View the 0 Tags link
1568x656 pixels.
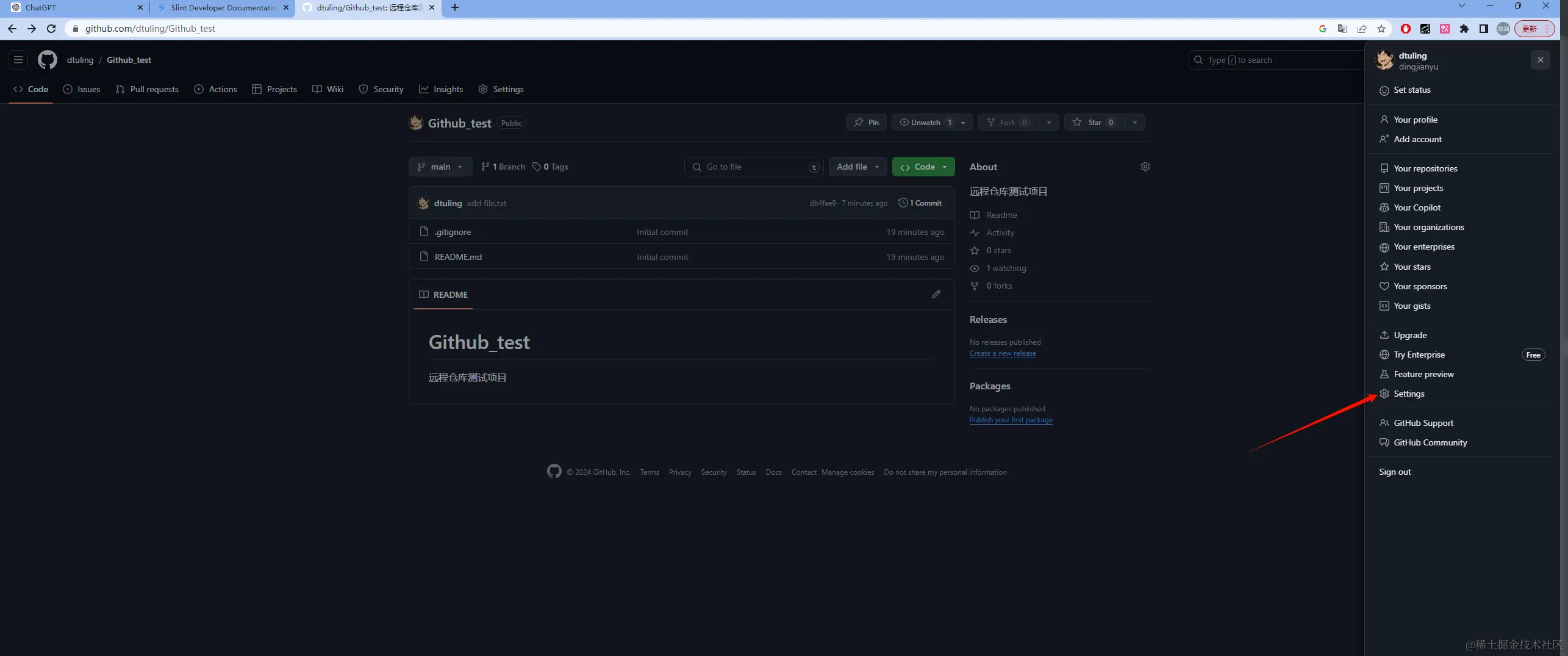pos(550,167)
